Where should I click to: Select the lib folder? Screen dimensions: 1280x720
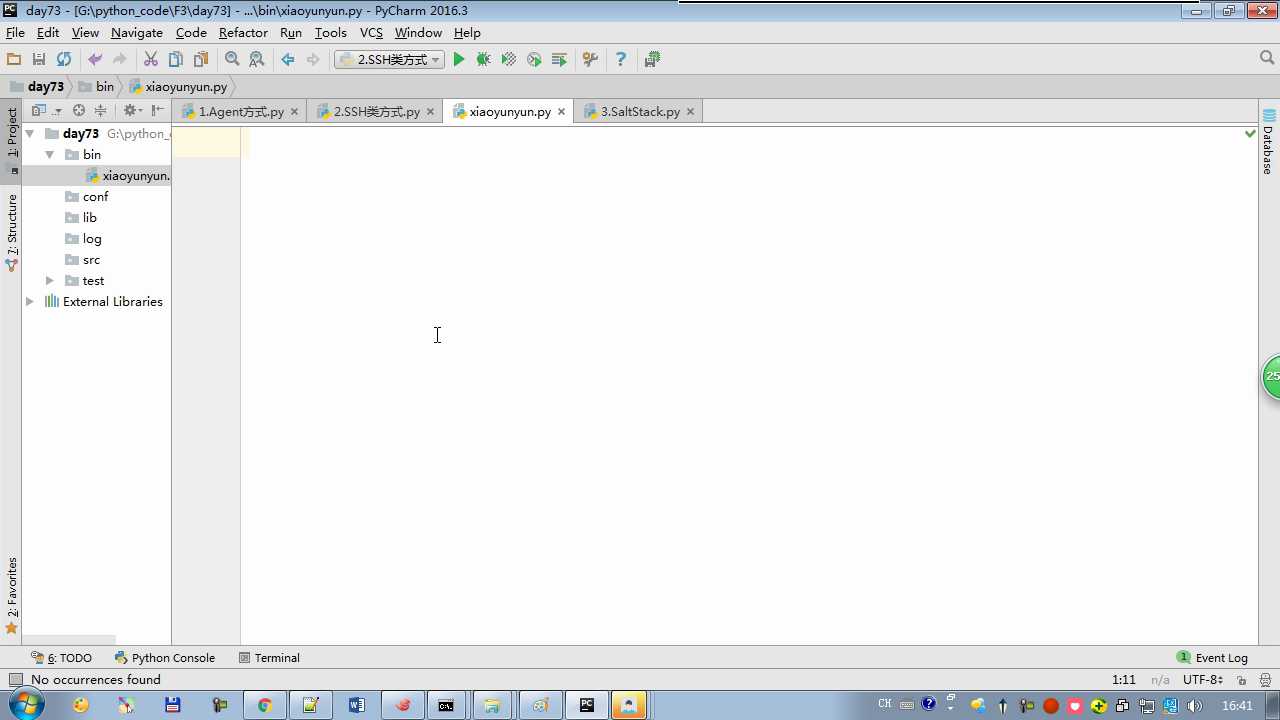tap(81, 218)
